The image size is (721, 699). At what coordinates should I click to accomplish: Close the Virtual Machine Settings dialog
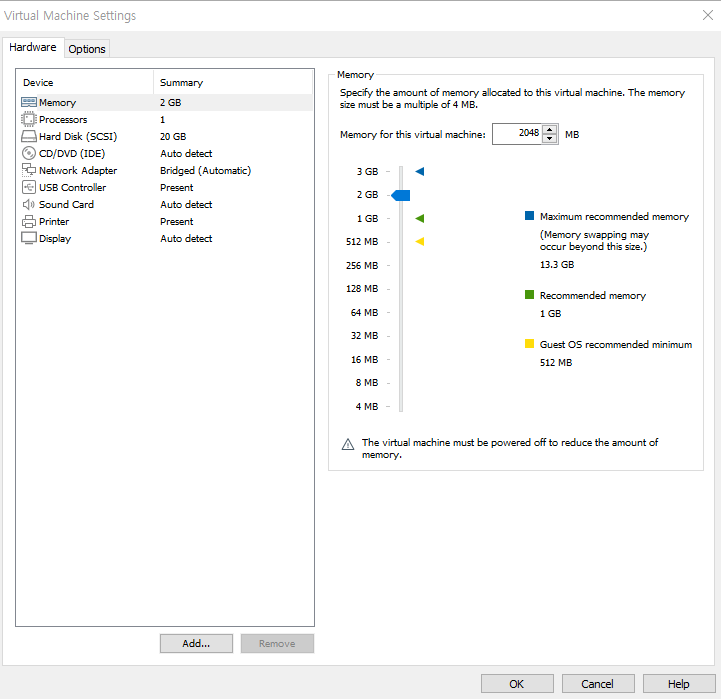point(708,15)
